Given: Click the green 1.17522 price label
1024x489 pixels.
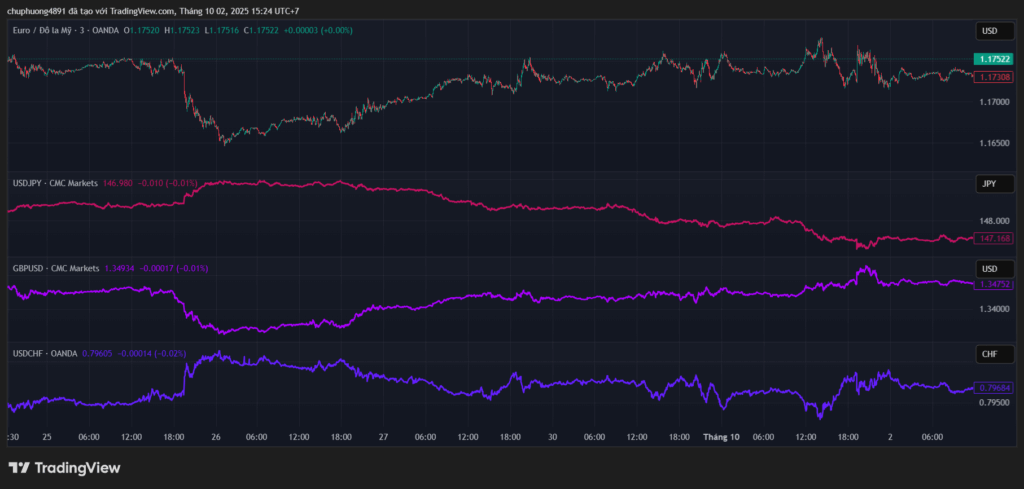Looking at the screenshot, I should 993,60.
